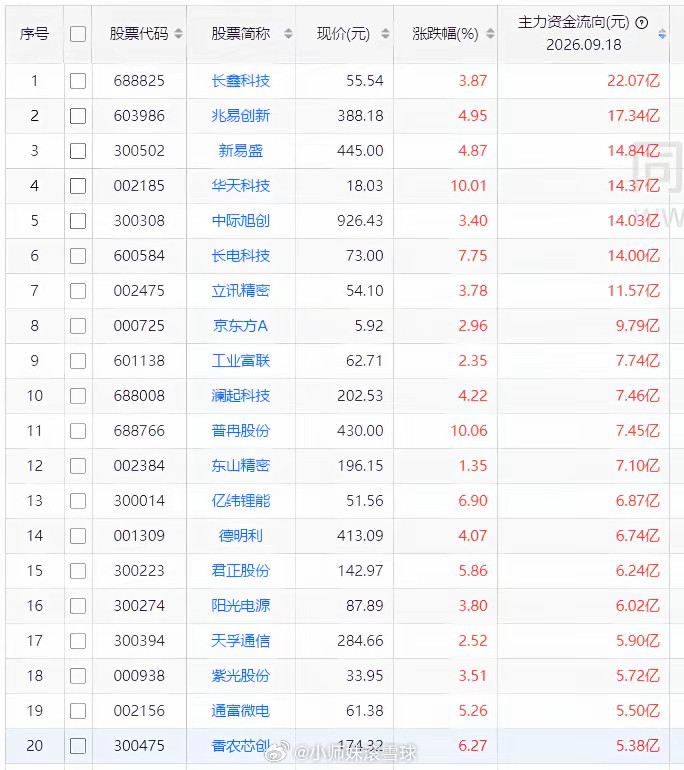Image resolution: width=684 pixels, height=770 pixels.
Task: Check the box for 603986 兆易创新
Action: (x=78, y=116)
